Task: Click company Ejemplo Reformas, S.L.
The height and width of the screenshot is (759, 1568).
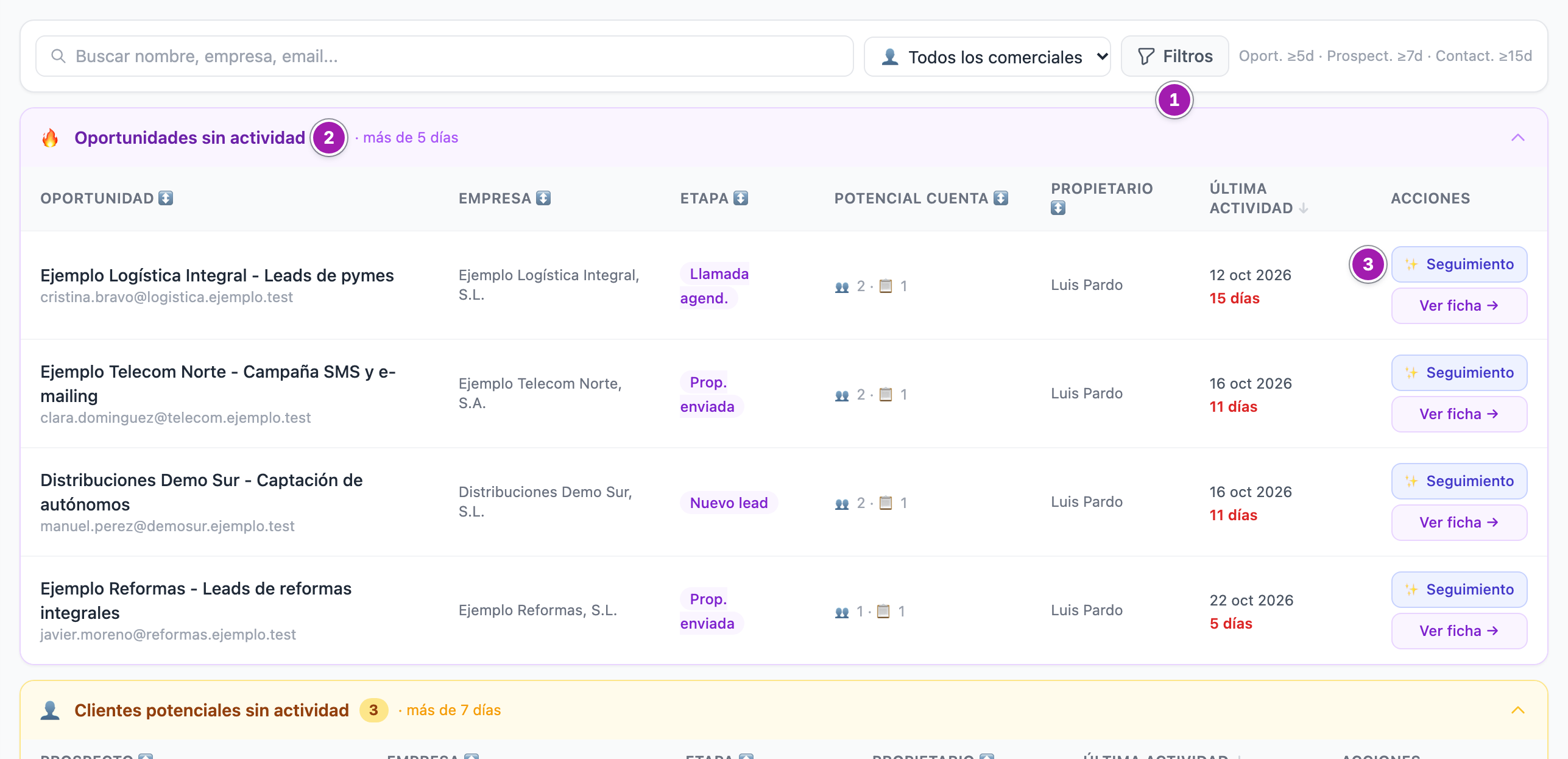Action: pyautogui.click(x=538, y=610)
